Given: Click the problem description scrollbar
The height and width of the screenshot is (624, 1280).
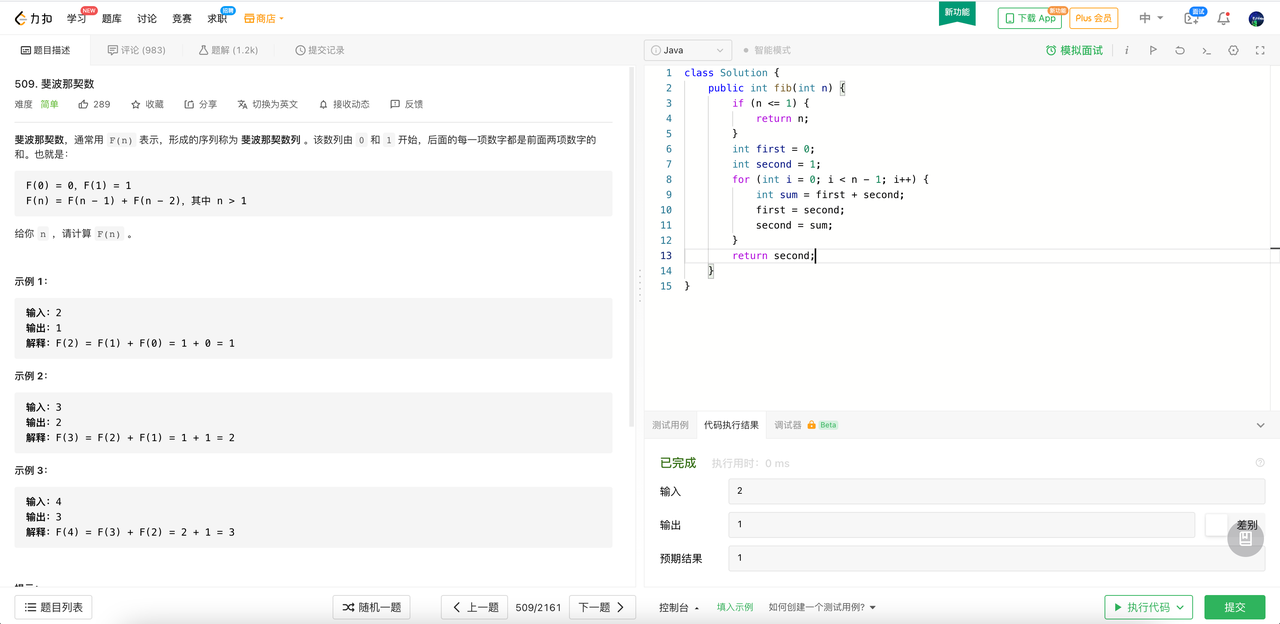Looking at the screenshot, I should (630, 245).
